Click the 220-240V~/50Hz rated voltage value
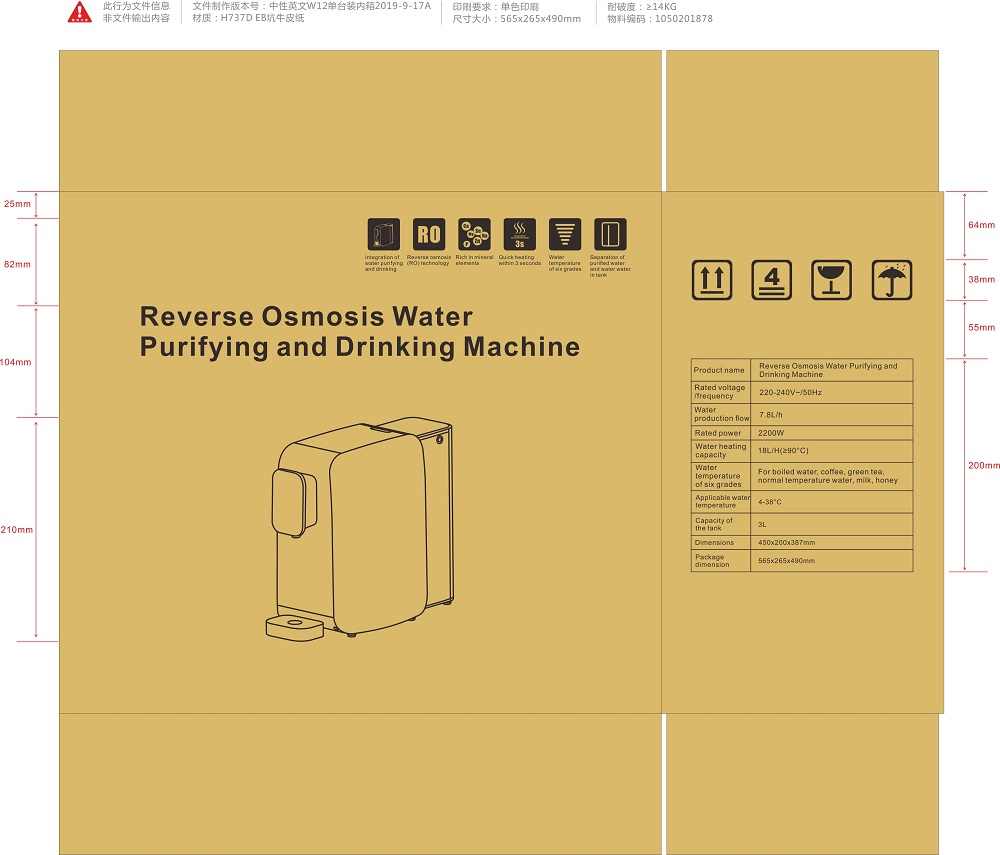1000x855 pixels. click(x=790, y=392)
